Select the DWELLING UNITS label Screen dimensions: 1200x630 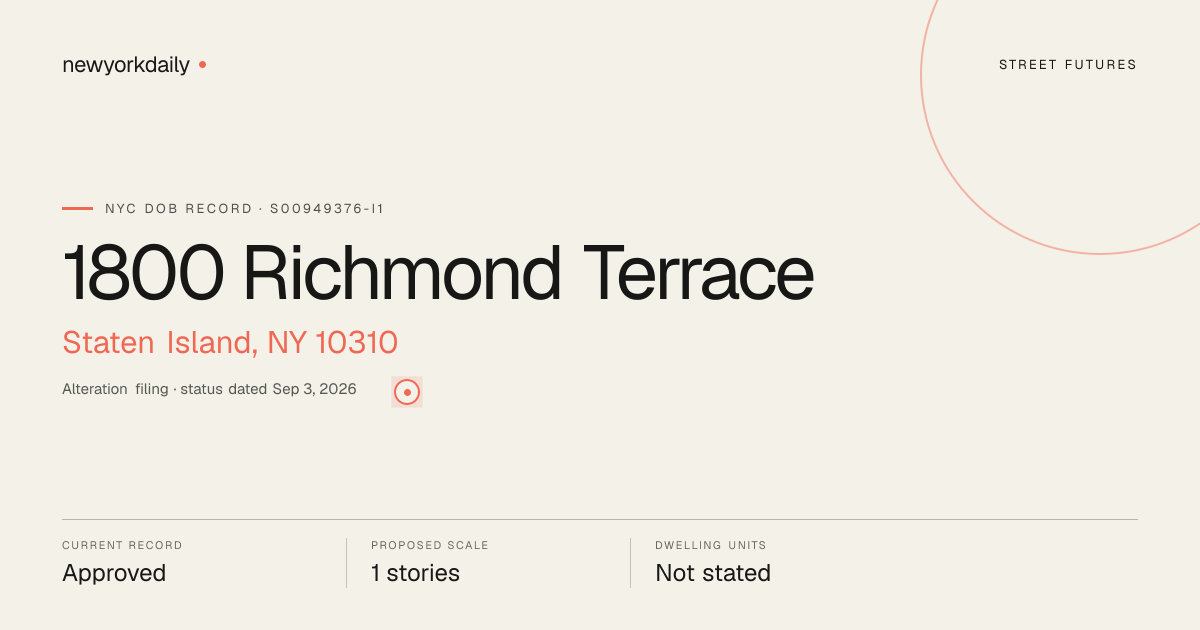pyautogui.click(x=711, y=546)
